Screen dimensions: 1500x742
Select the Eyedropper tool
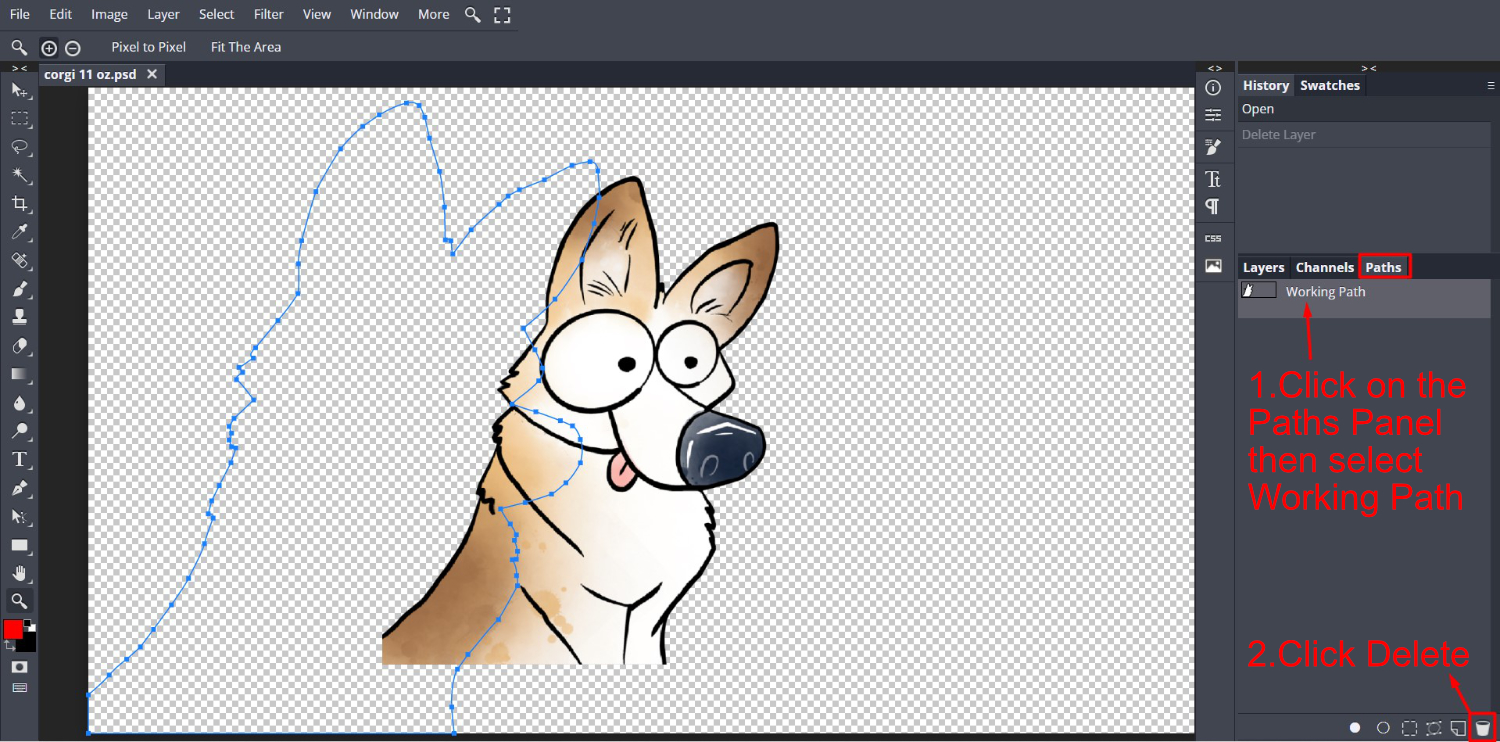pos(19,232)
